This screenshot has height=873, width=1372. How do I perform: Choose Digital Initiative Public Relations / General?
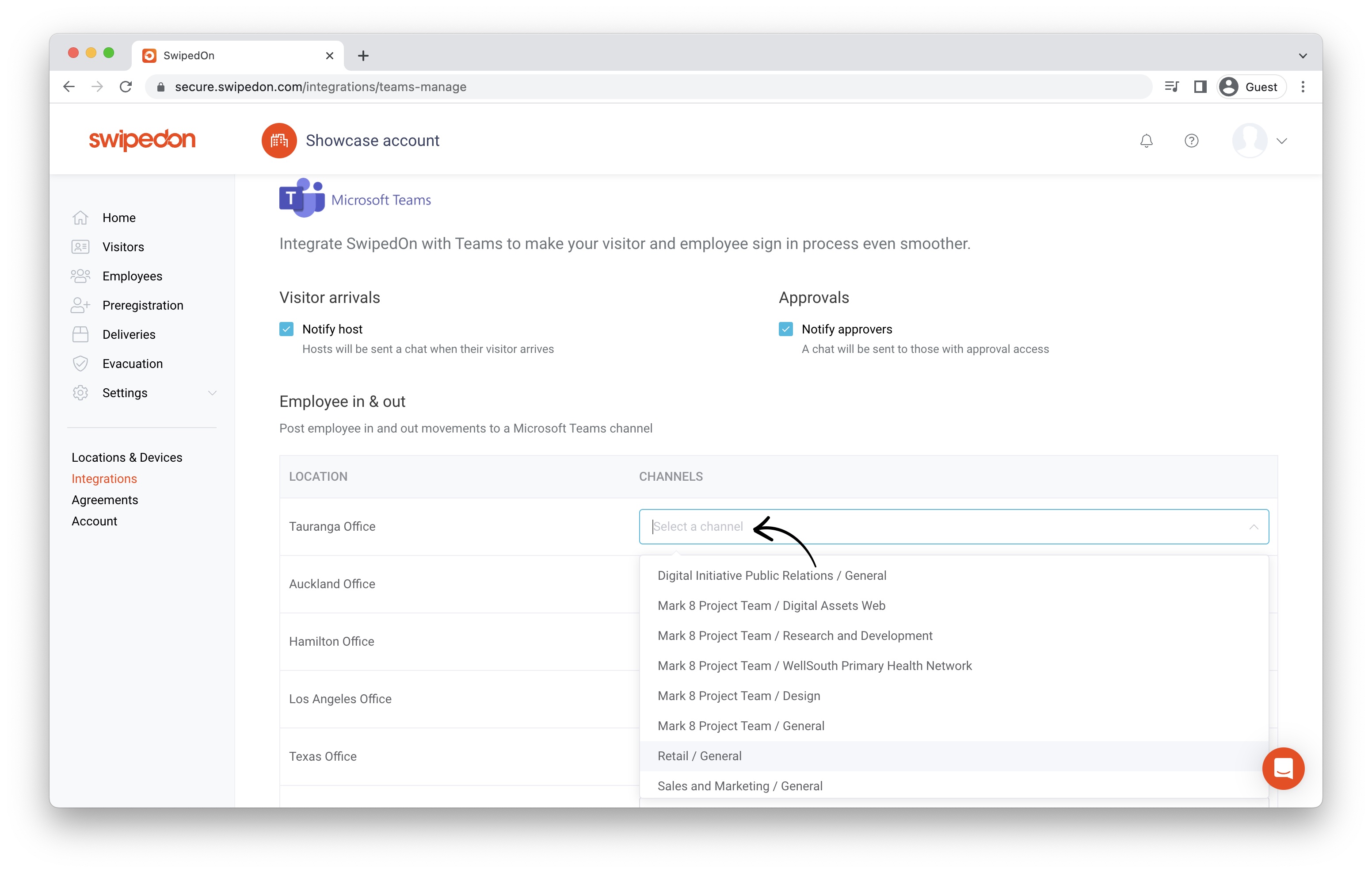click(954, 575)
